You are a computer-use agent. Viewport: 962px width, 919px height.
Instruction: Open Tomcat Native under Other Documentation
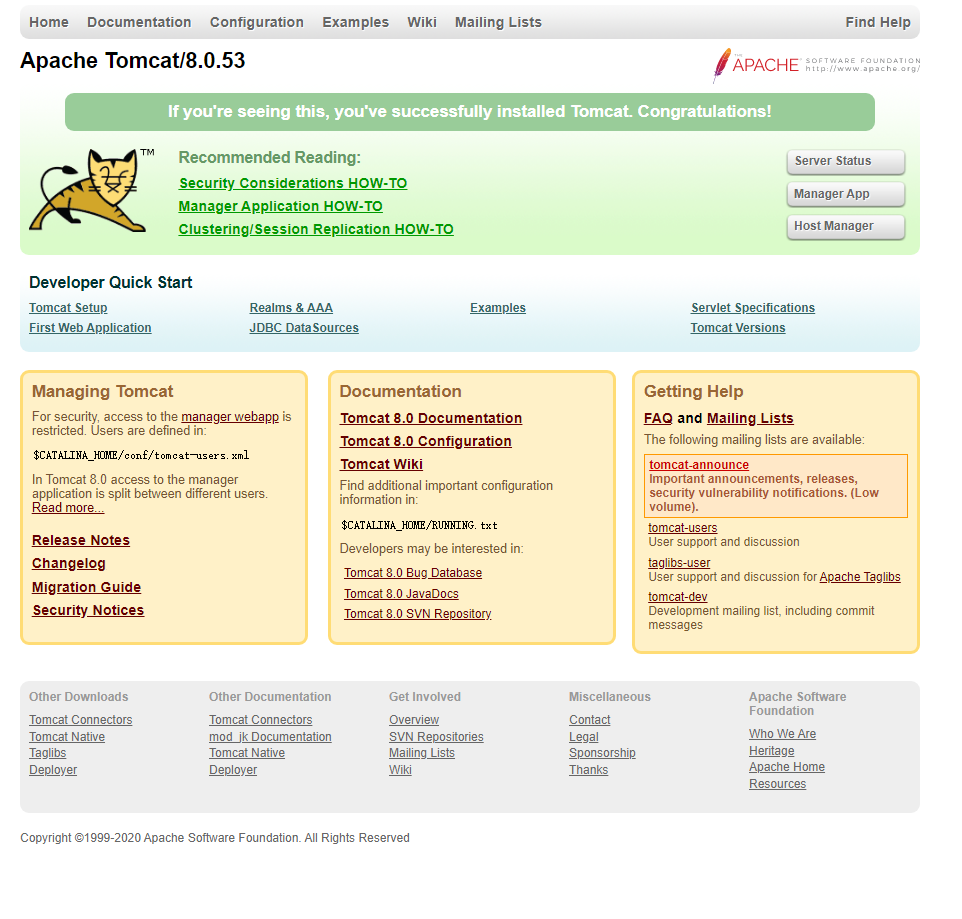click(247, 753)
